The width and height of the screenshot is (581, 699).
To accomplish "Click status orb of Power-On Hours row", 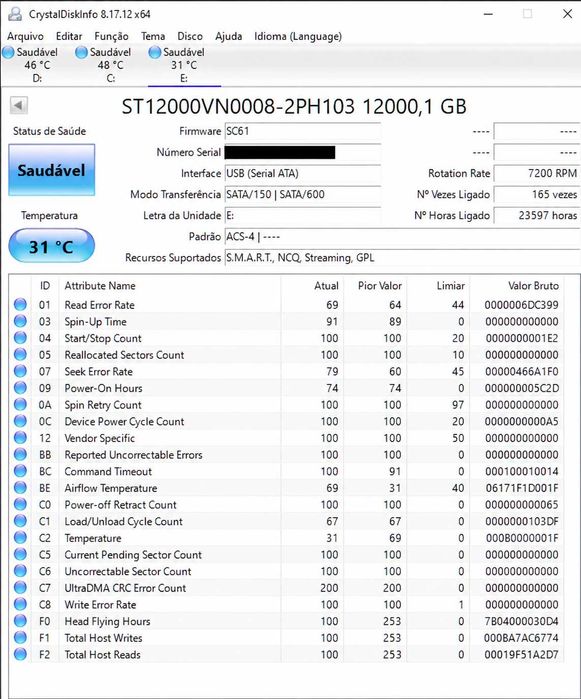I will click(x=20, y=387).
